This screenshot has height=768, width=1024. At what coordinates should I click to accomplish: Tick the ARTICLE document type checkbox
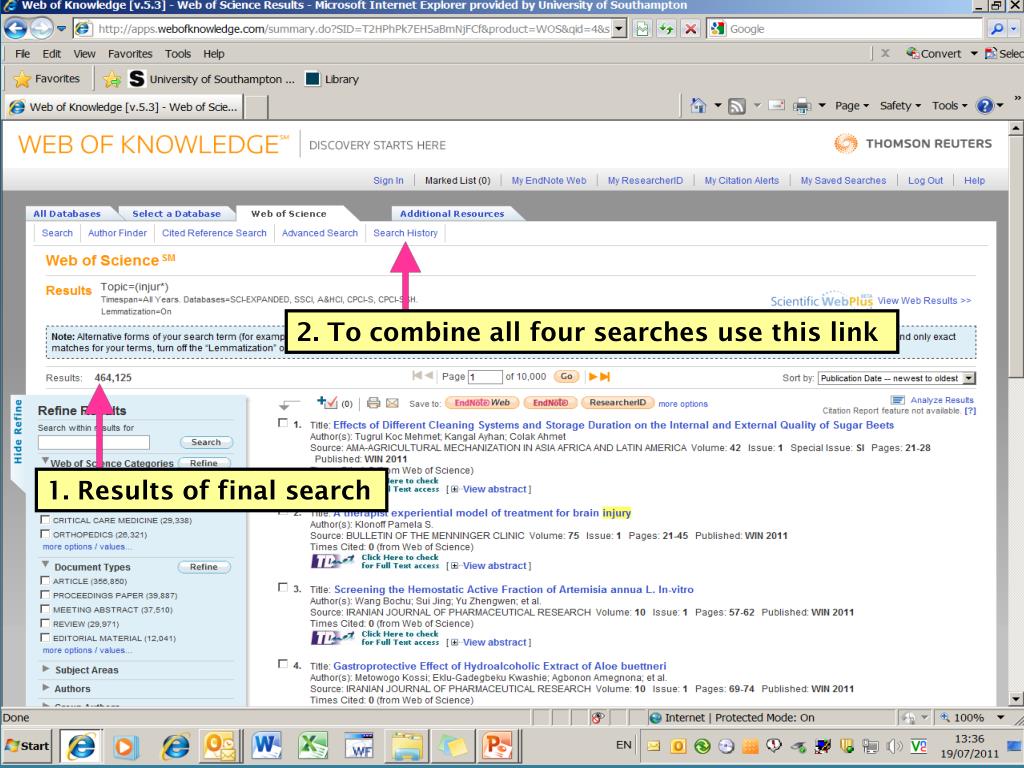(45, 581)
